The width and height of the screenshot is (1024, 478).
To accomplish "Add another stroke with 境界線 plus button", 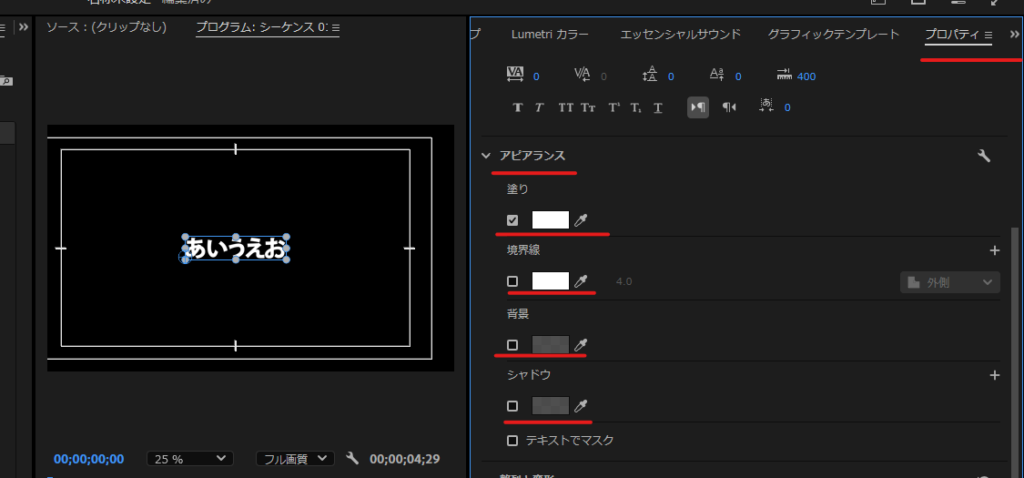I will pyautogui.click(x=994, y=251).
